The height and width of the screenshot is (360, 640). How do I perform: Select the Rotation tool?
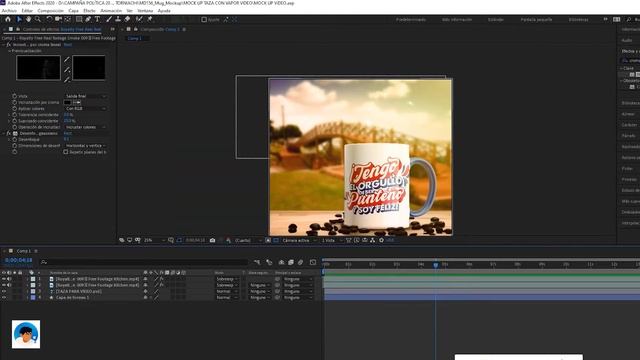[49, 19]
